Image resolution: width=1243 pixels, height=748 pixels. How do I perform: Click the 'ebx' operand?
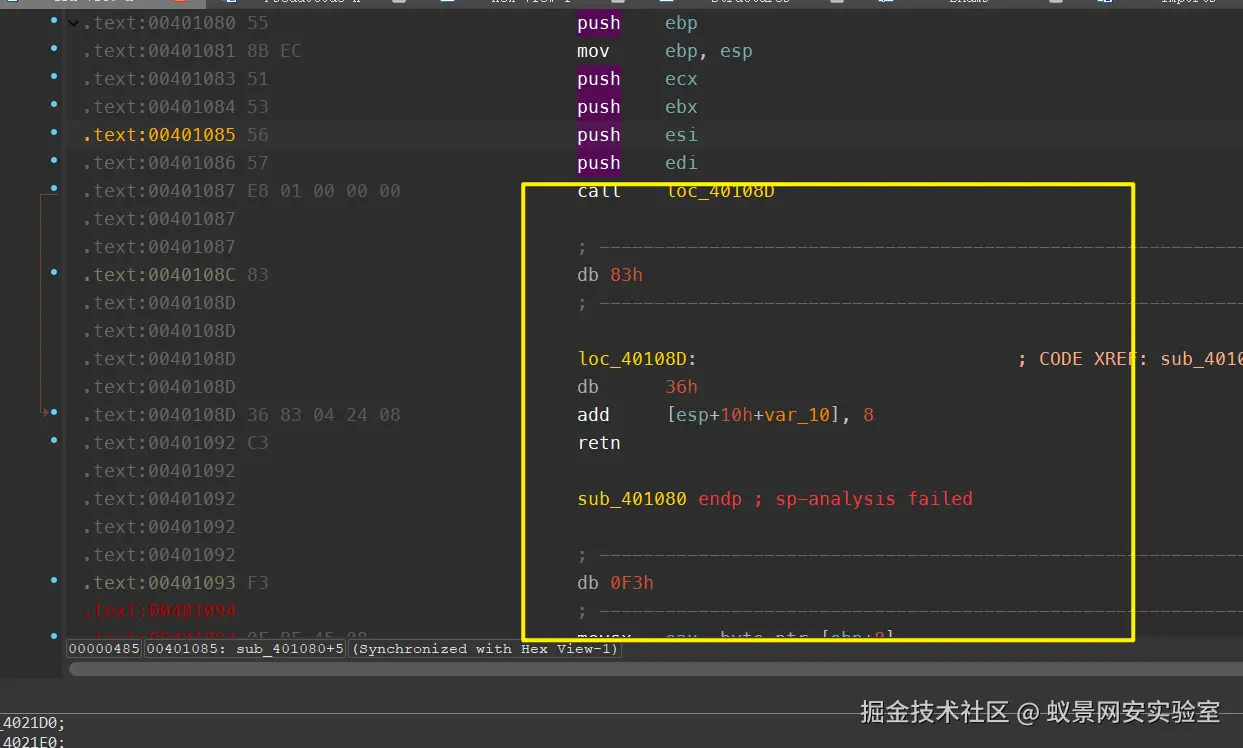point(681,107)
